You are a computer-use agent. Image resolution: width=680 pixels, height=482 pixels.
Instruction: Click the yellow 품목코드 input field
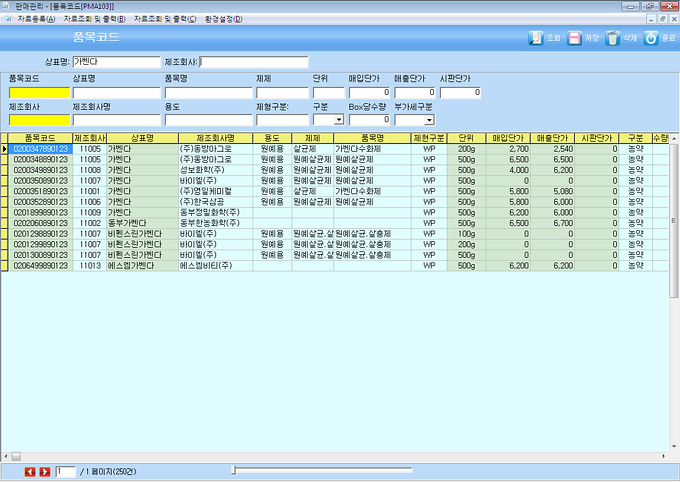coord(39,93)
